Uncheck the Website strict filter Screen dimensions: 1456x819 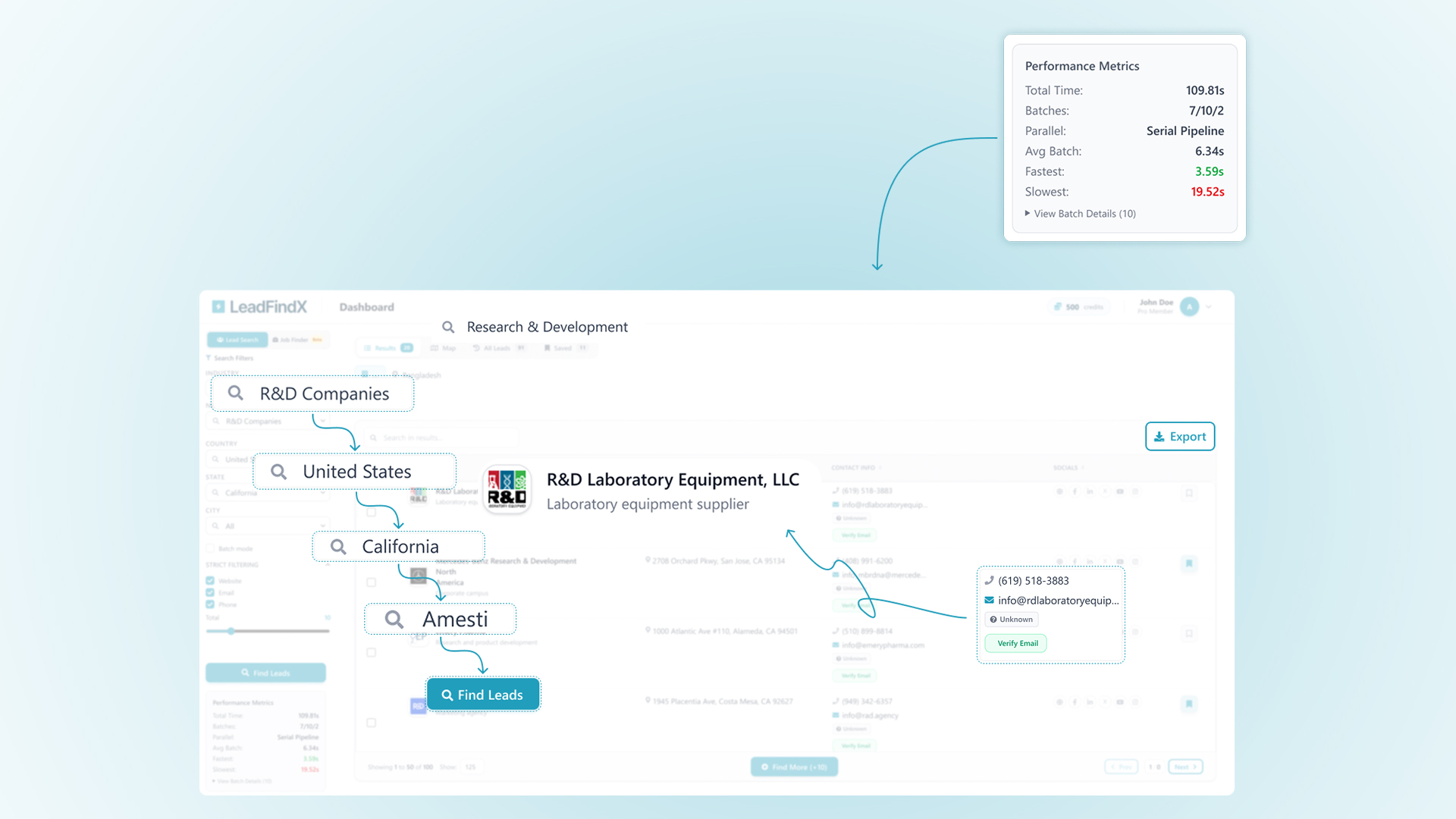pos(210,581)
